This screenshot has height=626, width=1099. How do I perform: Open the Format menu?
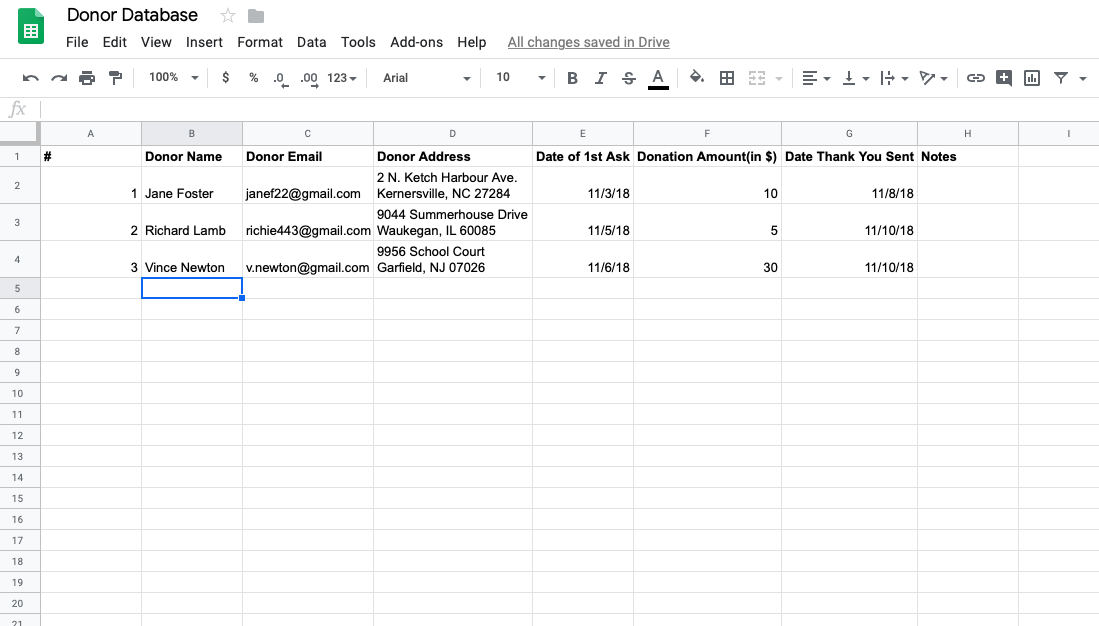(x=259, y=42)
